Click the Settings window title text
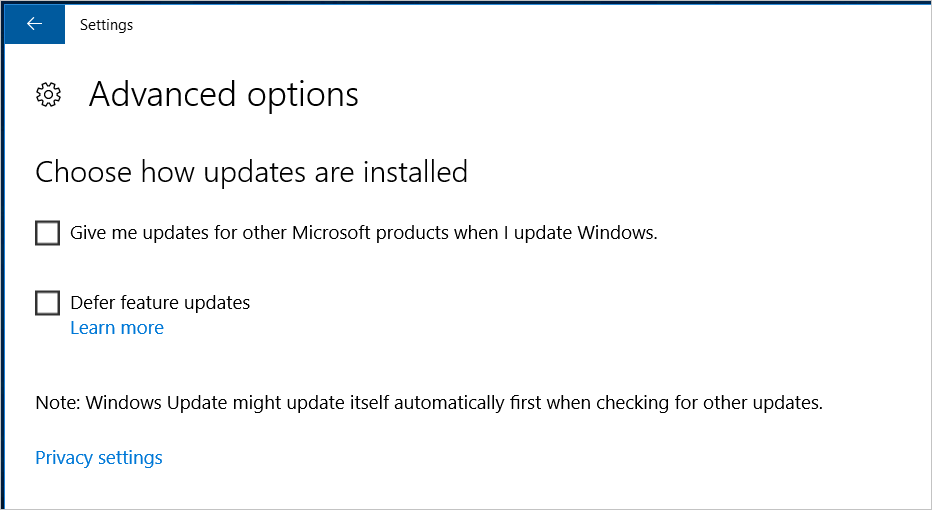 pos(106,25)
